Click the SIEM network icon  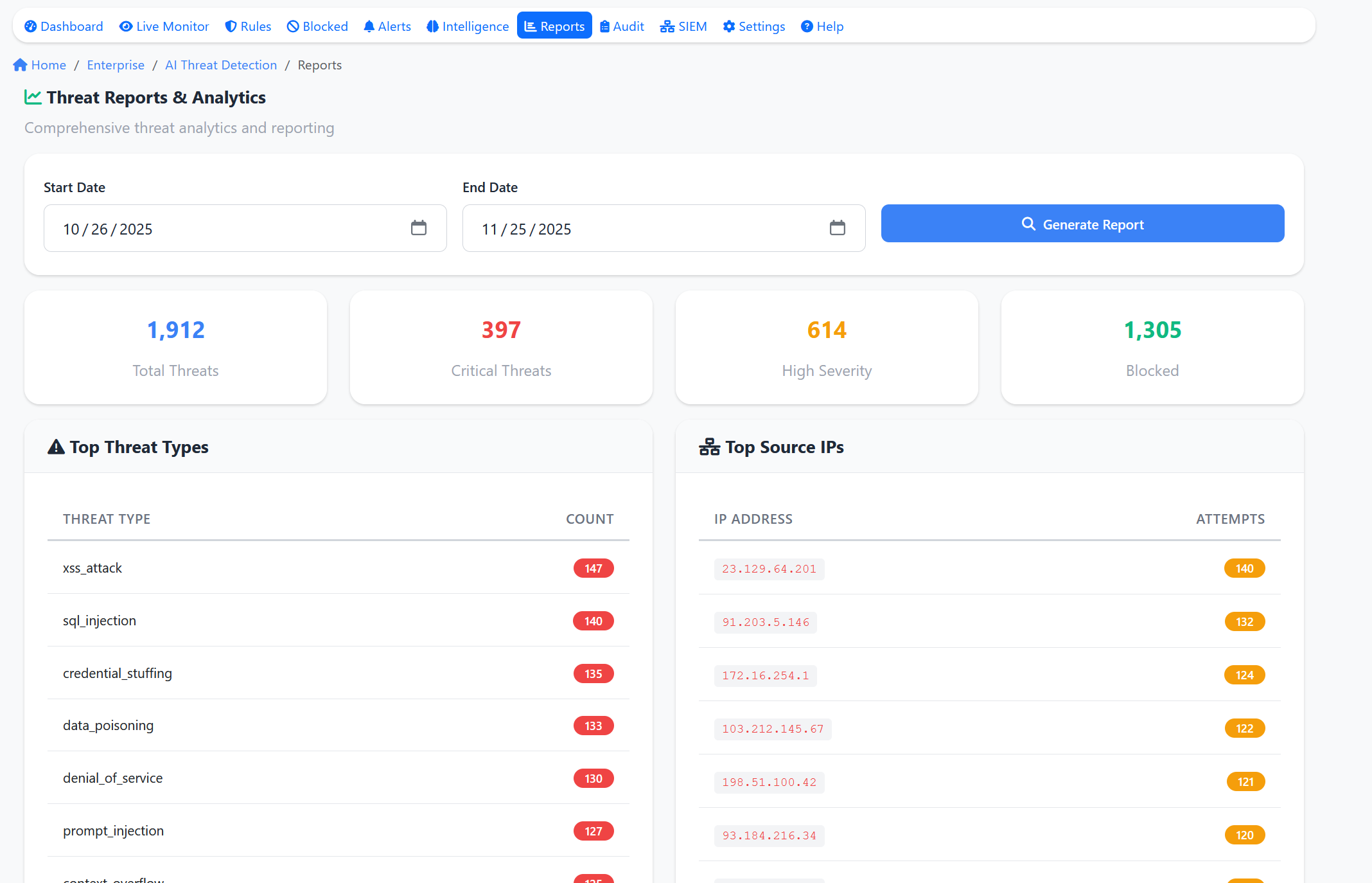[666, 26]
